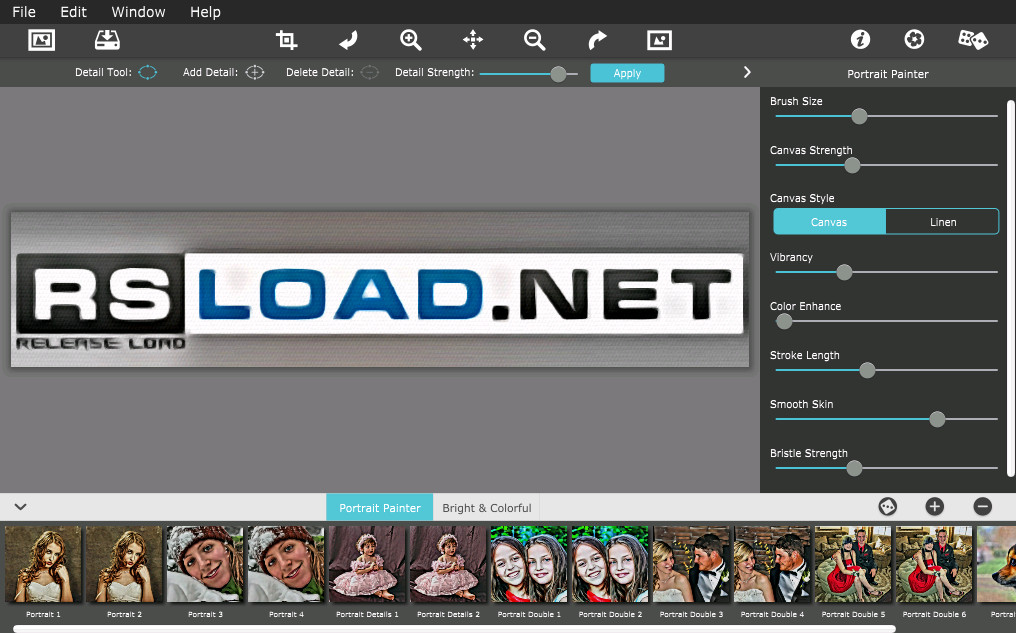Adjust the Color Enhance slider
Screen dimensions: 1016x633
click(x=886, y=321)
